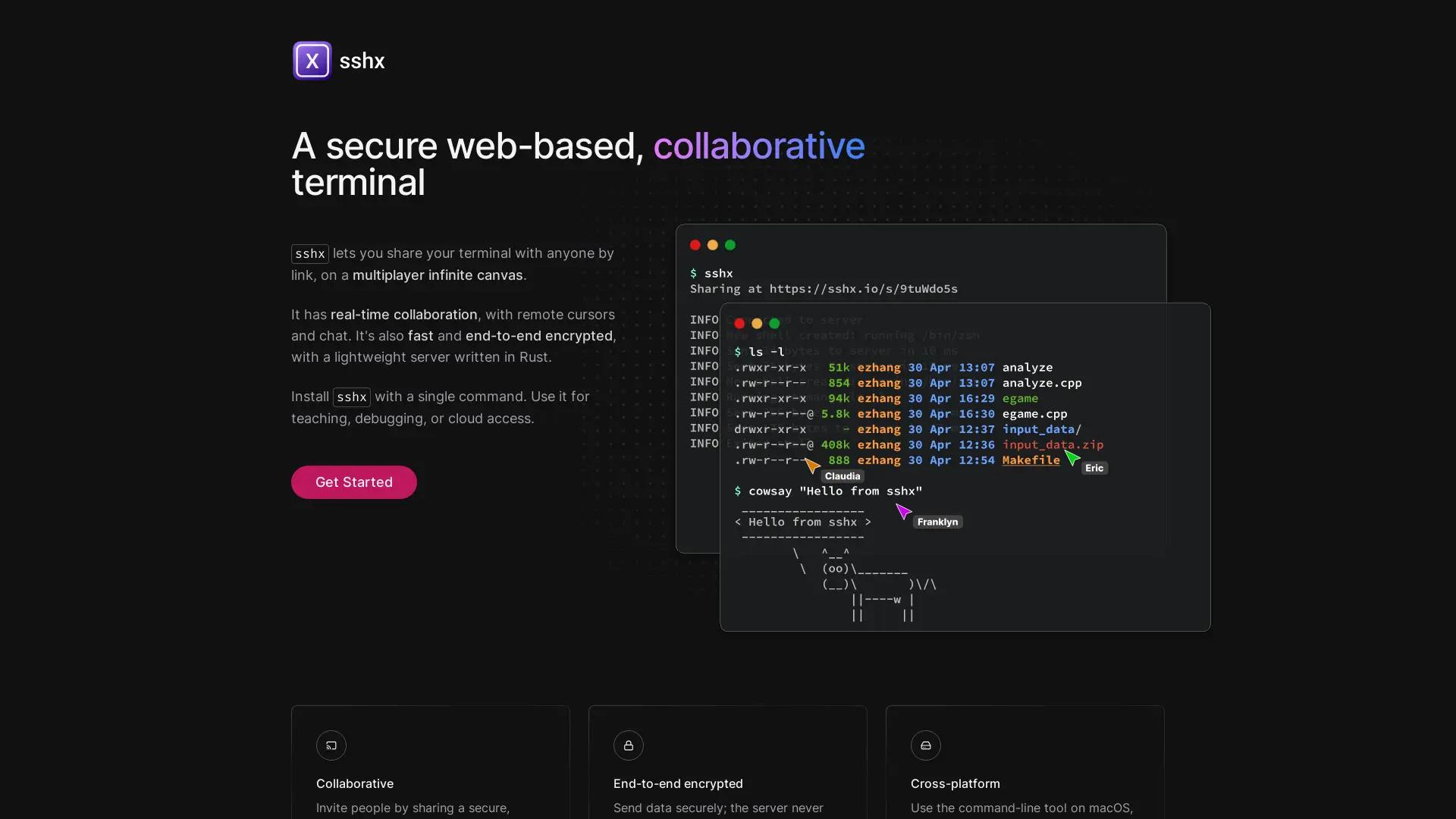This screenshot has width=1456, height=819.
Task: Click the terminal icon above Cross-platform
Action: [x=924, y=745]
